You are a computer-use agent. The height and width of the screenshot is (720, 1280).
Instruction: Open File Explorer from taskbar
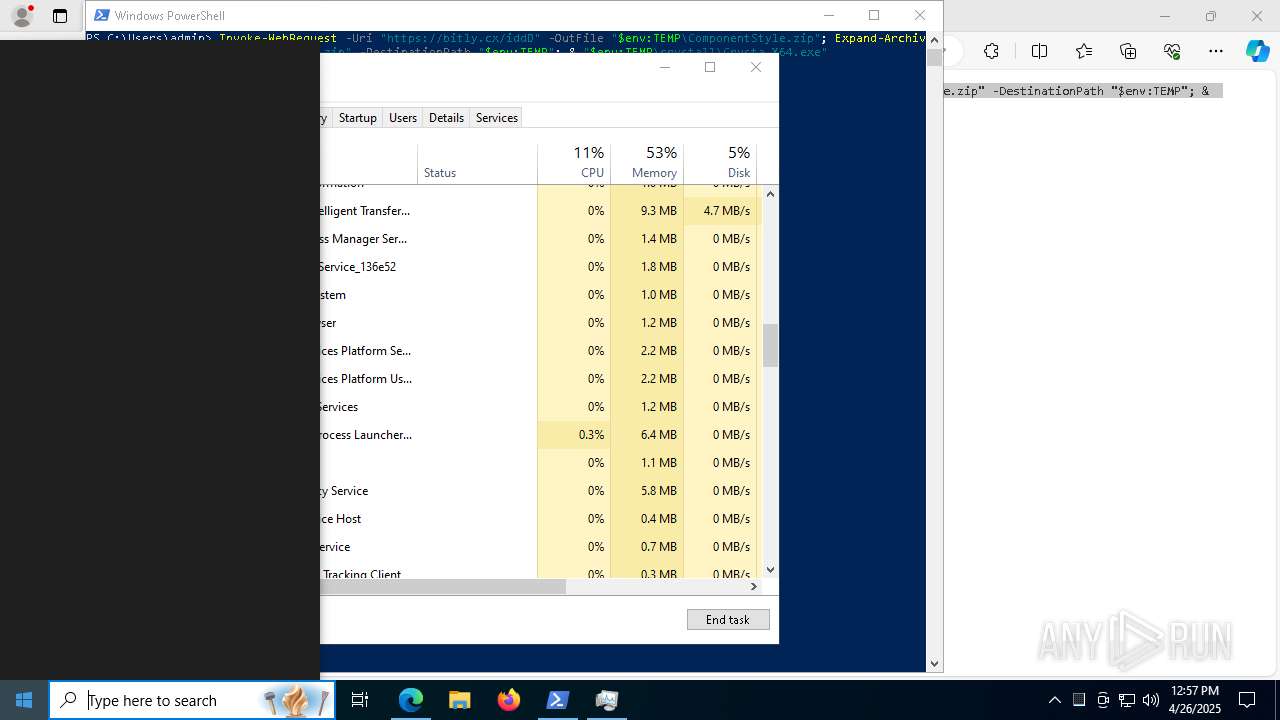459,700
